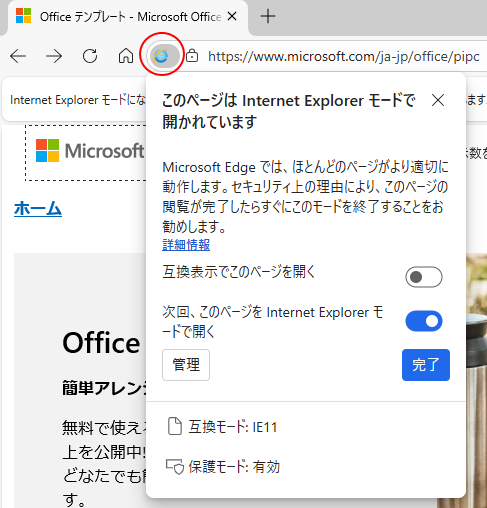Click the lock site info icon
Viewport: 487px width, 508px height.
[192, 56]
